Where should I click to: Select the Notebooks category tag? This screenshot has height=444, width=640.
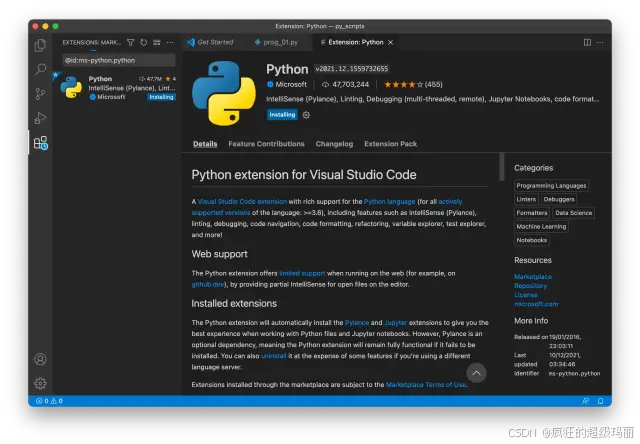pos(531,240)
